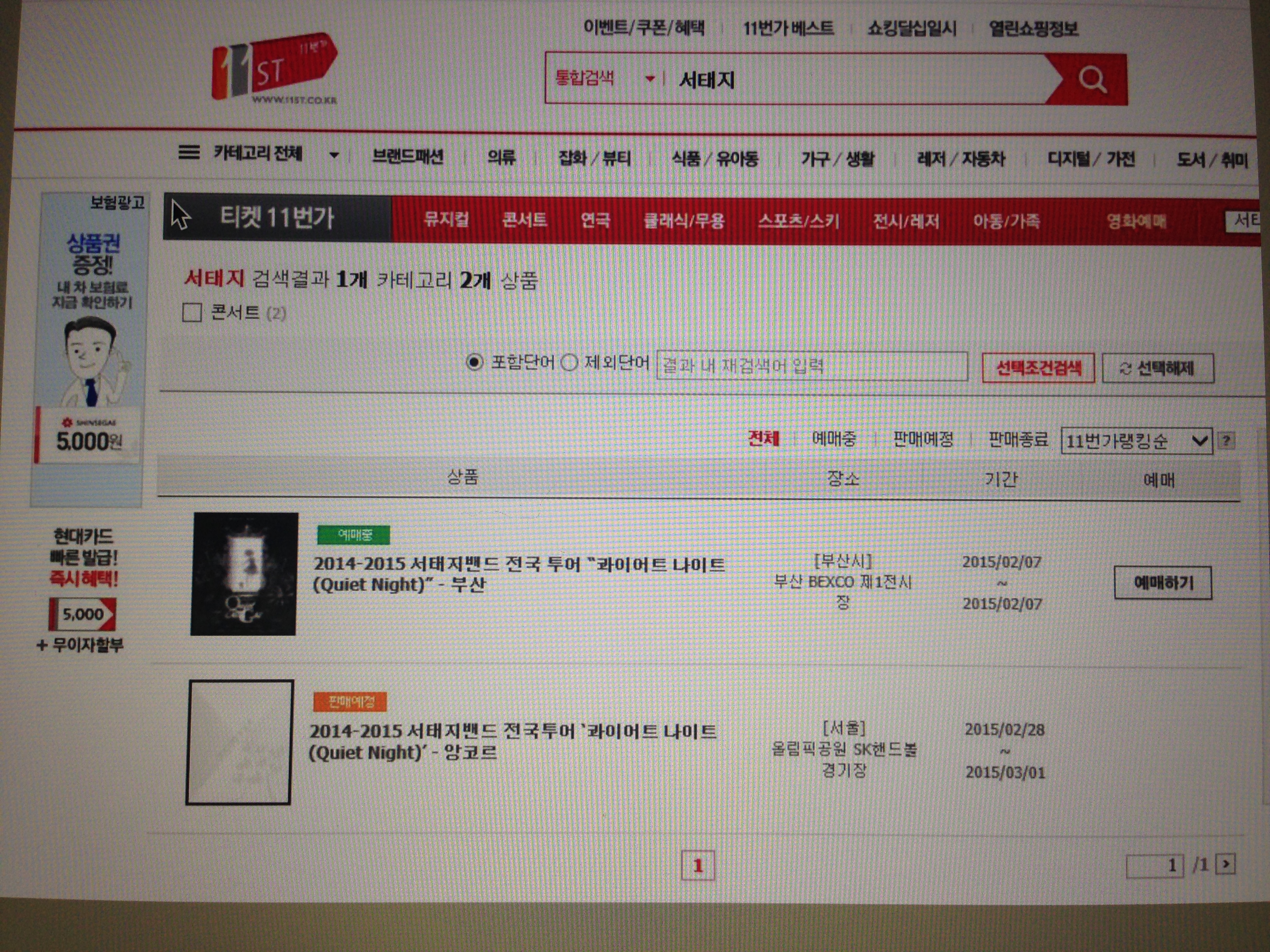Click the refresh icon on 선택해제
The width and height of the screenshot is (1270, 952).
[x=1125, y=368]
